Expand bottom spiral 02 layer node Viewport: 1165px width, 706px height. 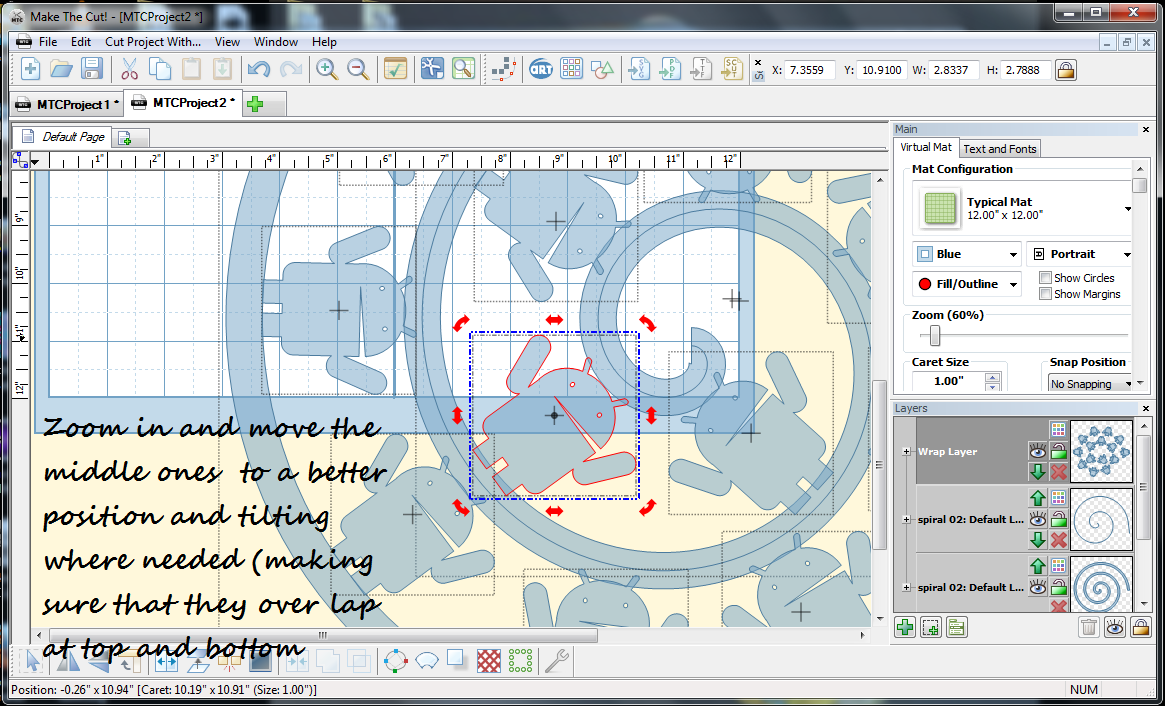pos(906,587)
